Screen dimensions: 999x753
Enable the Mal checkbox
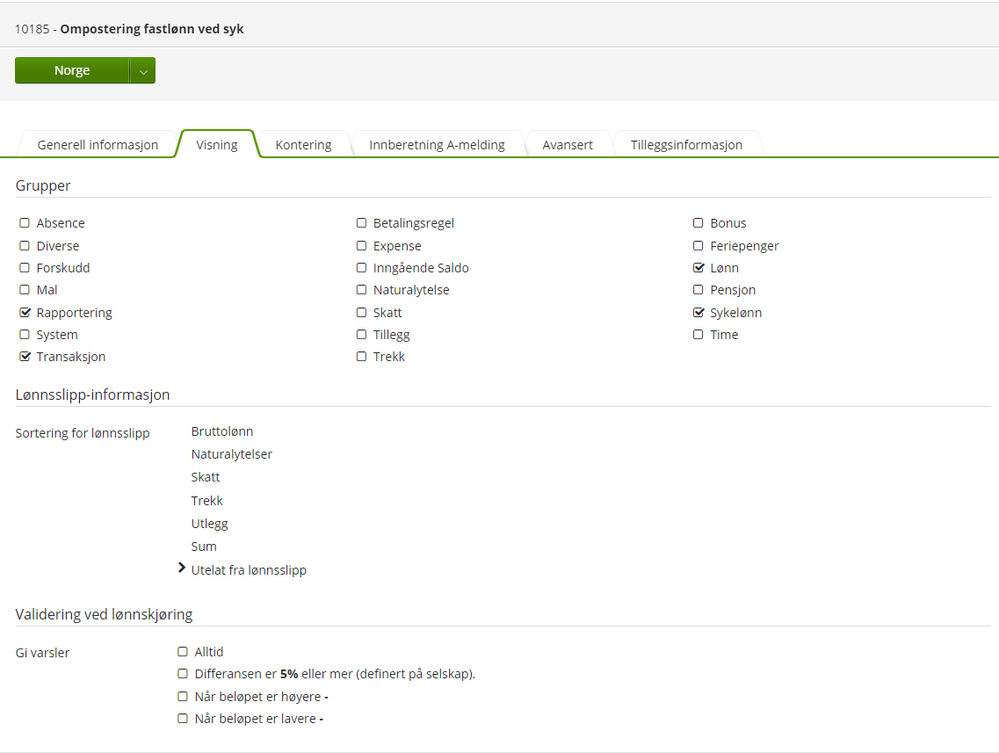pos(24,290)
